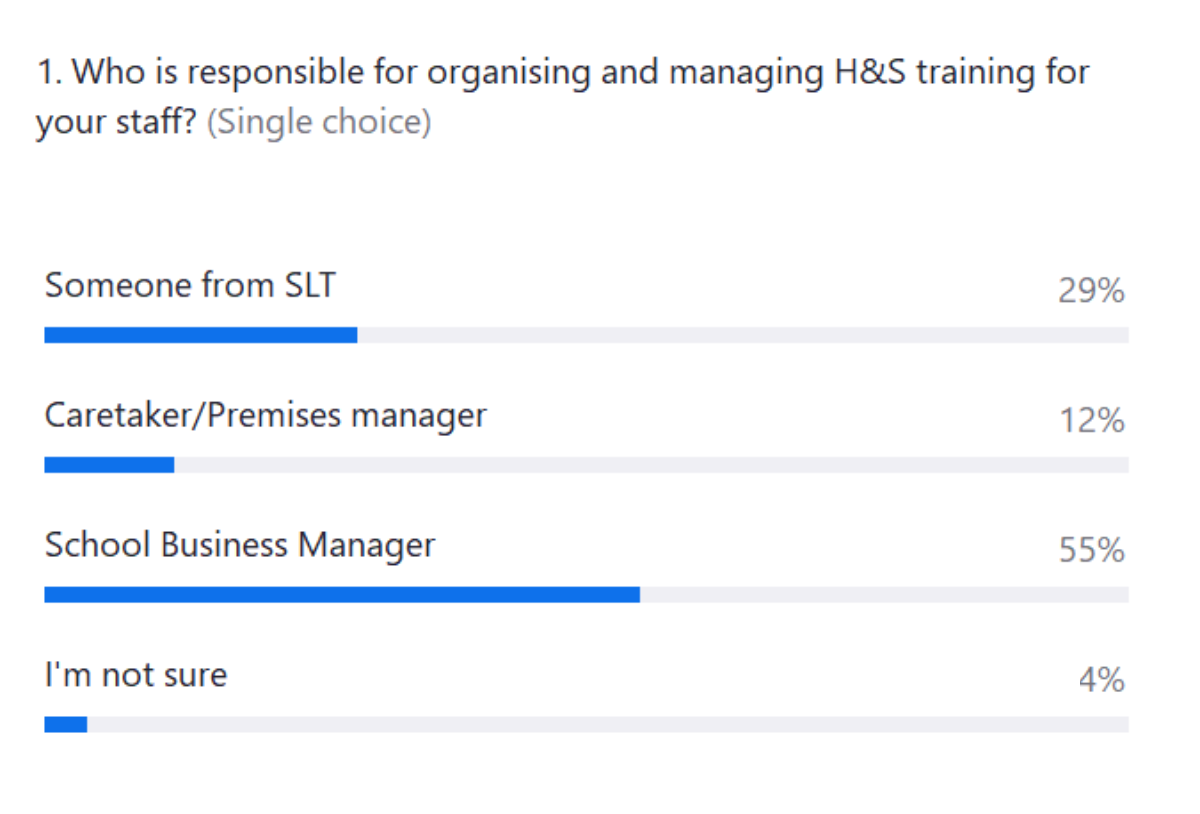This screenshot has width=1200, height=814.
Task: Click the question number "1."
Action: (x=50, y=73)
